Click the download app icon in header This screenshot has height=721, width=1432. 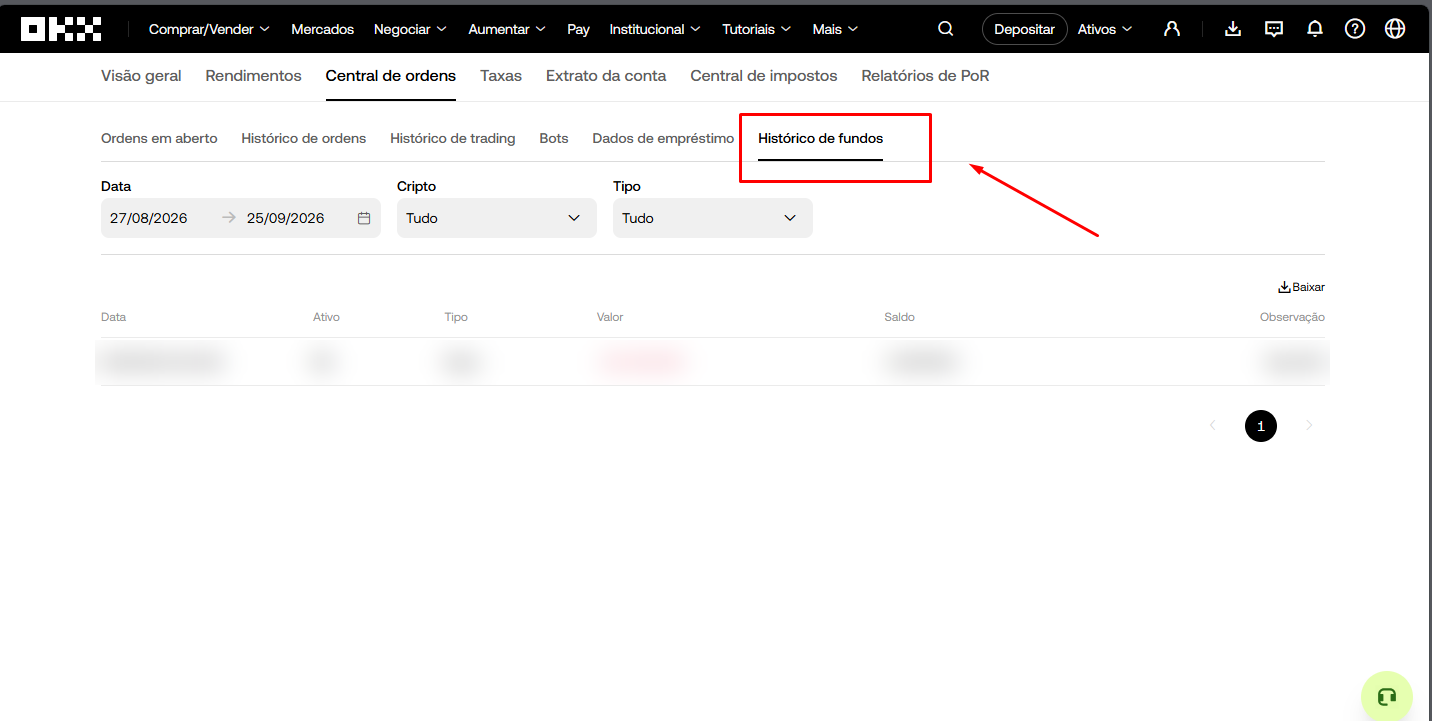tap(1233, 29)
